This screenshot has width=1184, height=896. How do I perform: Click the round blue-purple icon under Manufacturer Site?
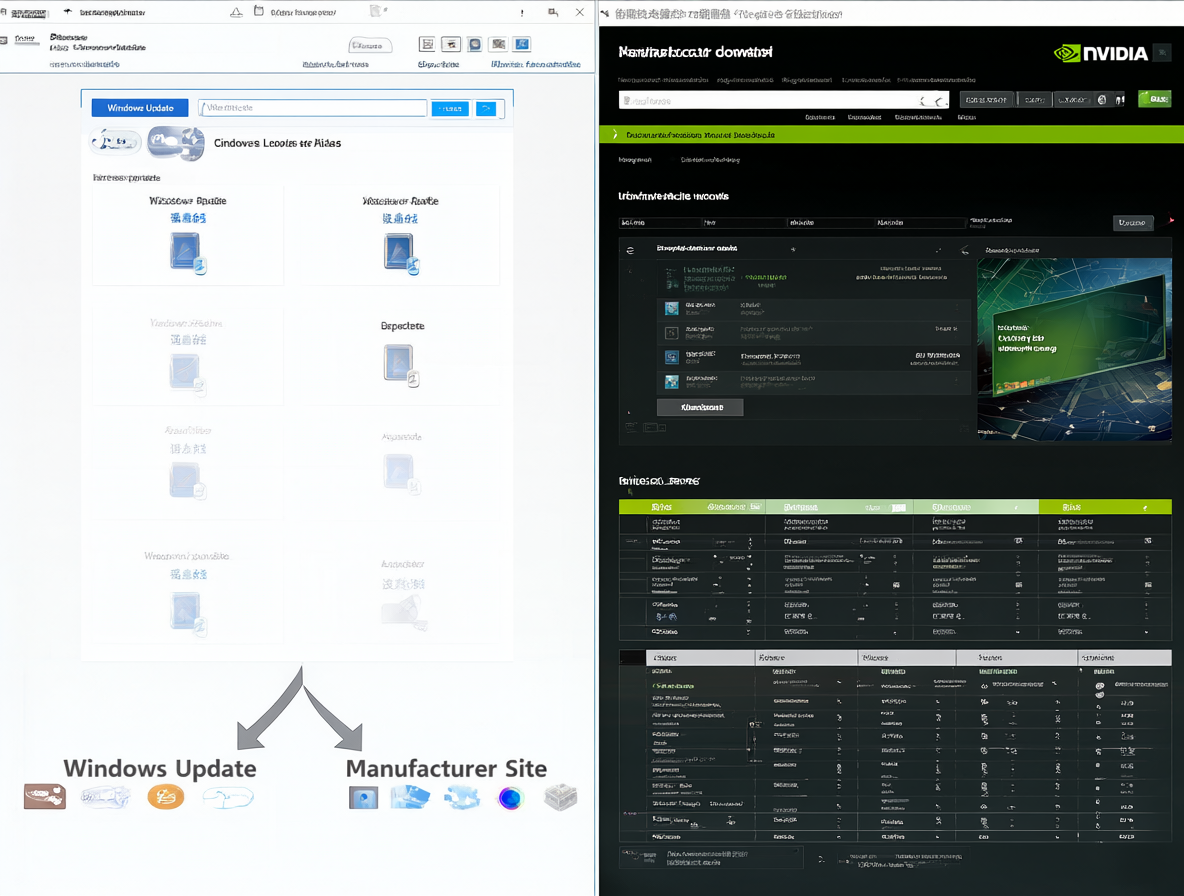pyautogui.click(x=510, y=798)
